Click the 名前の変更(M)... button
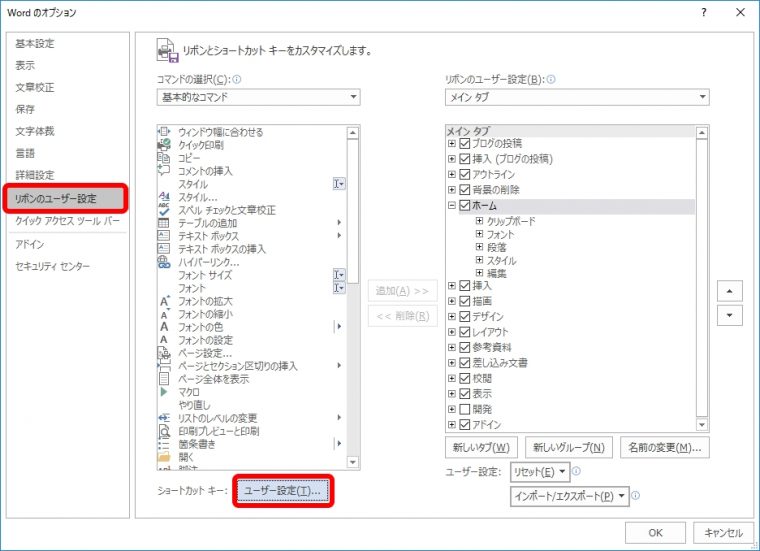 [x=665, y=447]
